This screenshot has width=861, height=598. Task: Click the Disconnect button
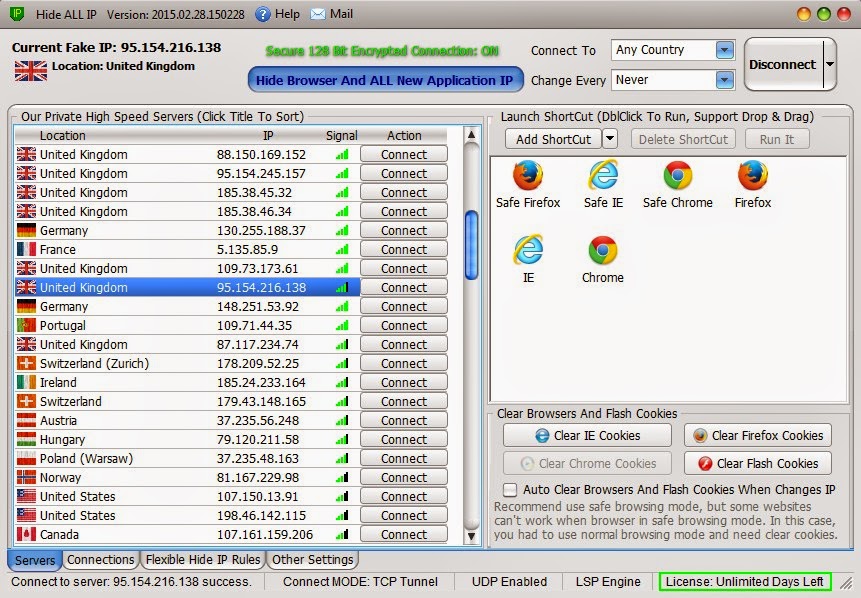coord(783,64)
